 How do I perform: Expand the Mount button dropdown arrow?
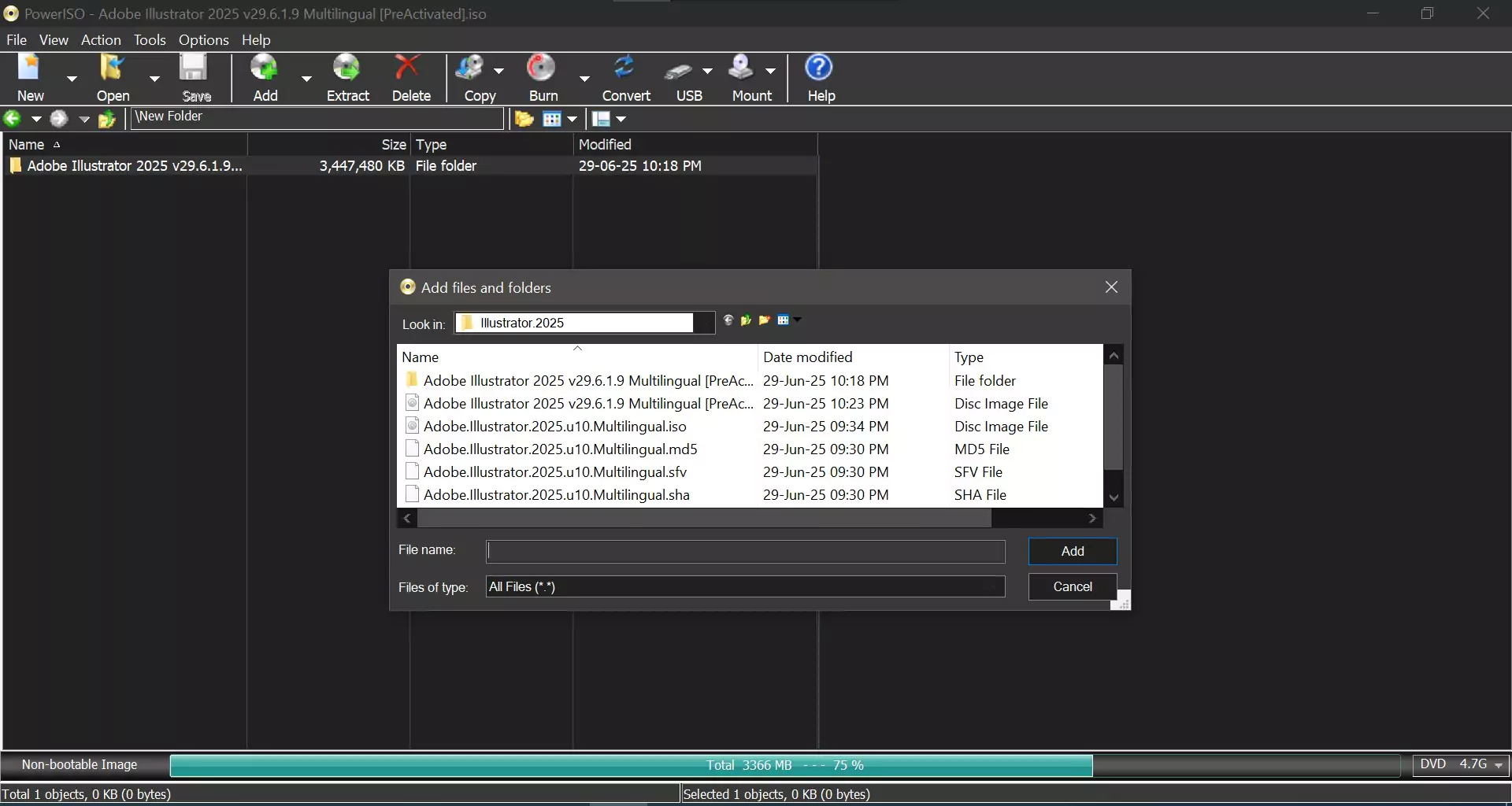point(770,71)
